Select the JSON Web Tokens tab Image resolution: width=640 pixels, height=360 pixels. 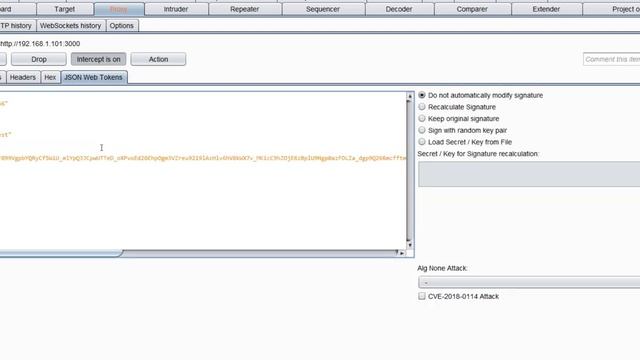pyautogui.click(x=93, y=77)
